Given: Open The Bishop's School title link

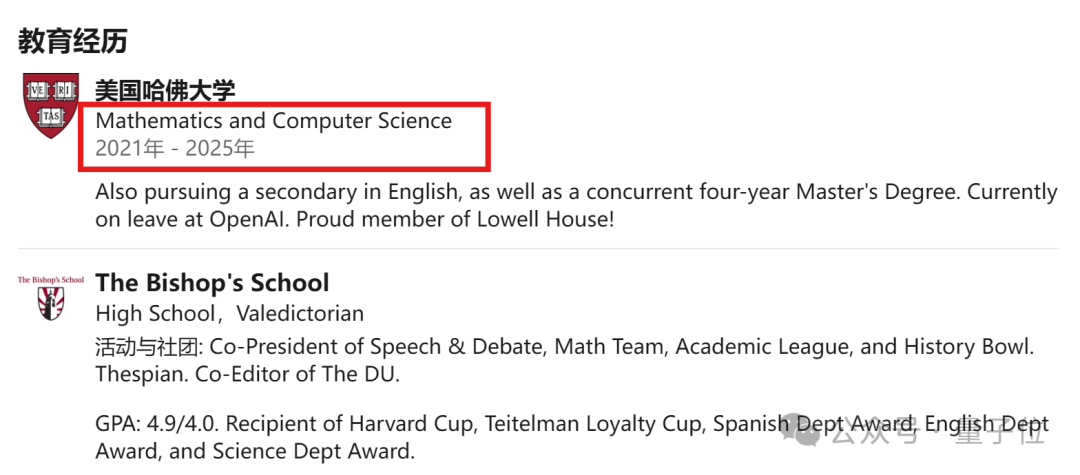Looking at the screenshot, I should (212, 283).
